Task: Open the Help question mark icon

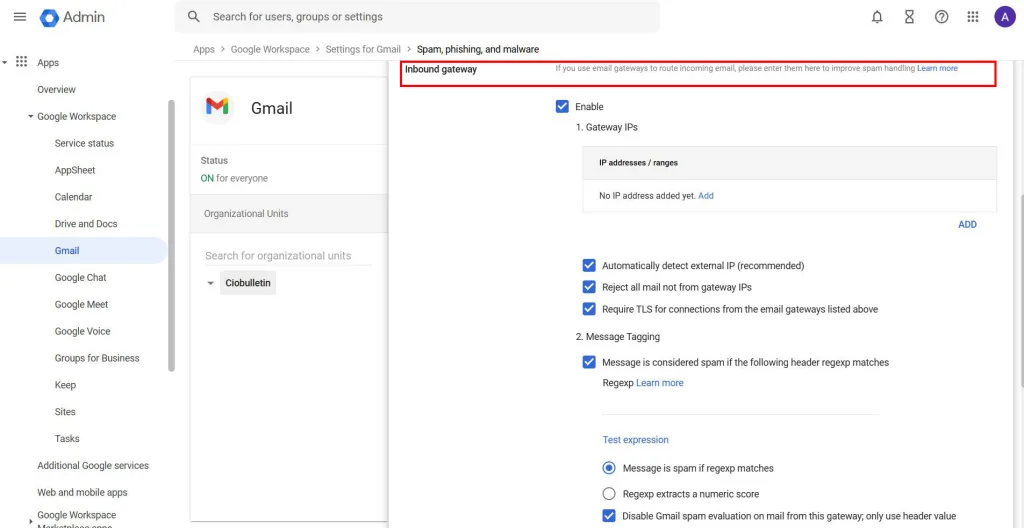Action: click(941, 17)
